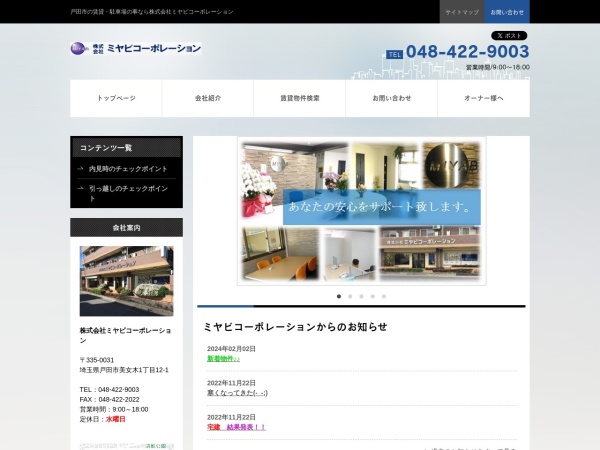
Task: Select the second slideshow dot
Action: [350, 296]
